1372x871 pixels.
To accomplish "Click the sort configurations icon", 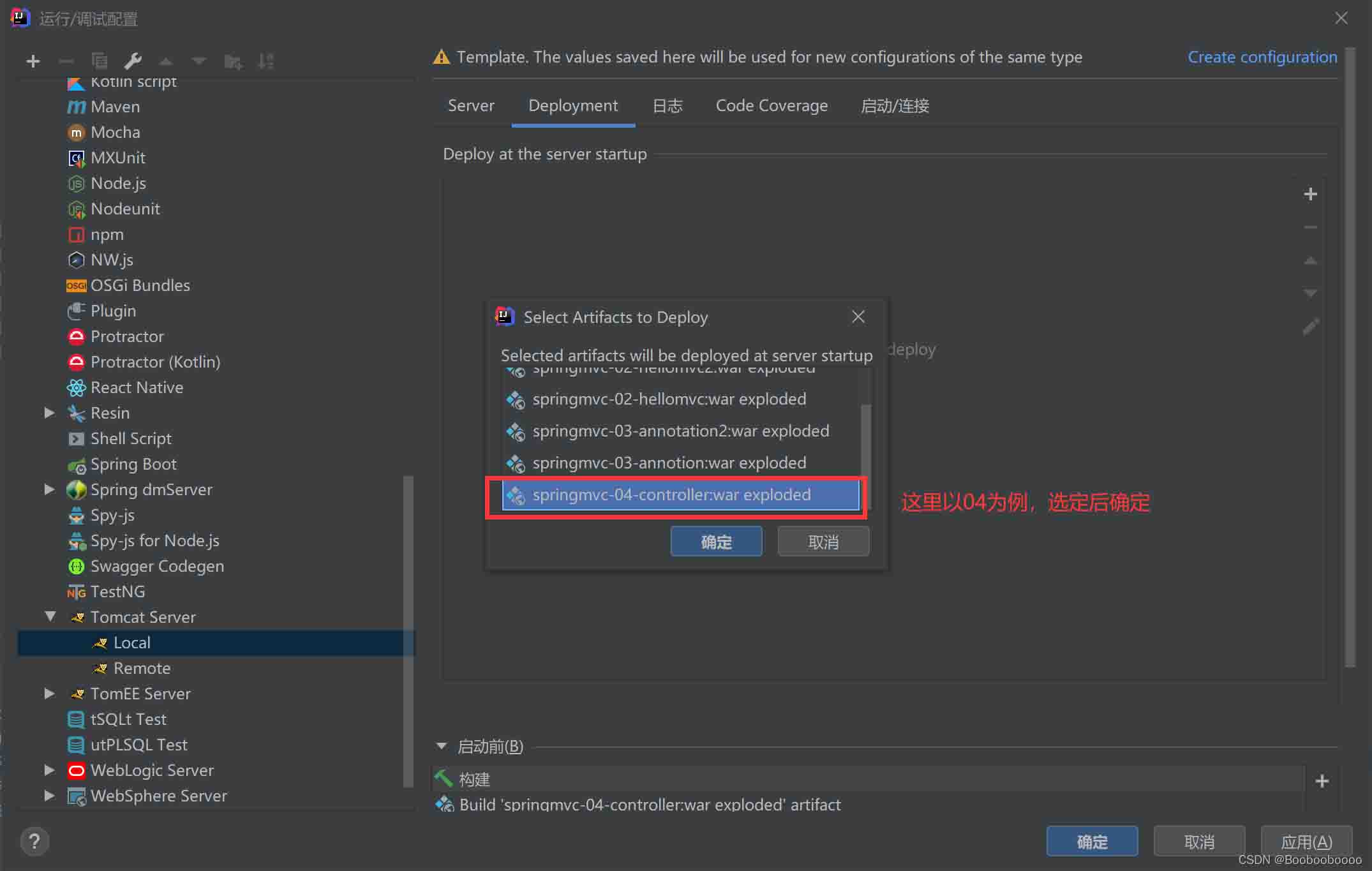I will tap(266, 61).
